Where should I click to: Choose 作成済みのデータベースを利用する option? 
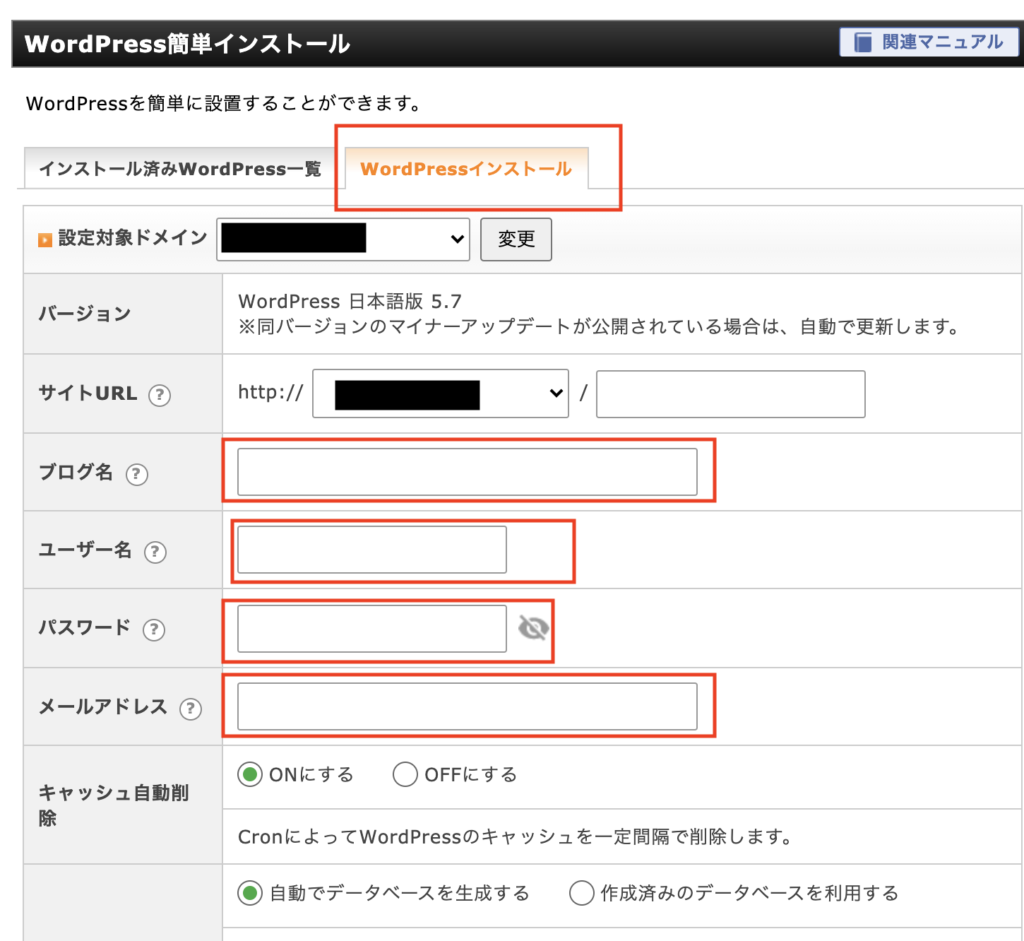581,893
